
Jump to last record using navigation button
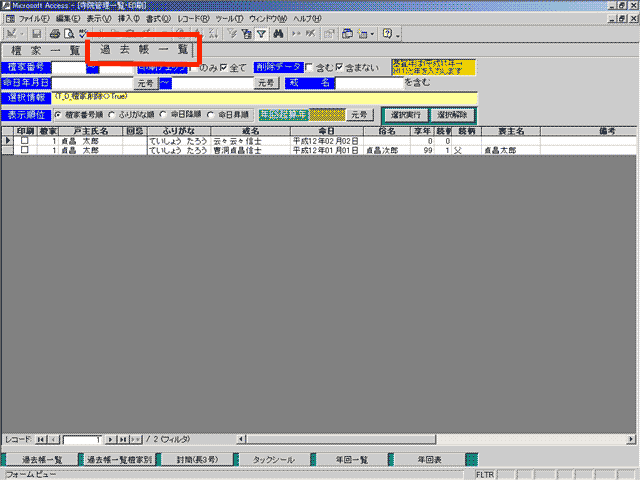[x=122, y=439]
